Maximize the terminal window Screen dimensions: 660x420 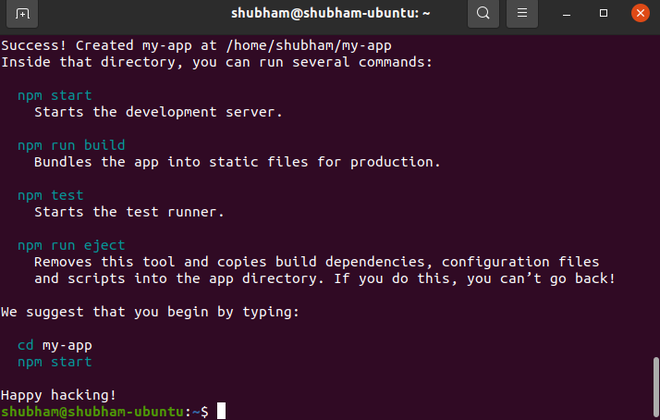click(x=604, y=14)
